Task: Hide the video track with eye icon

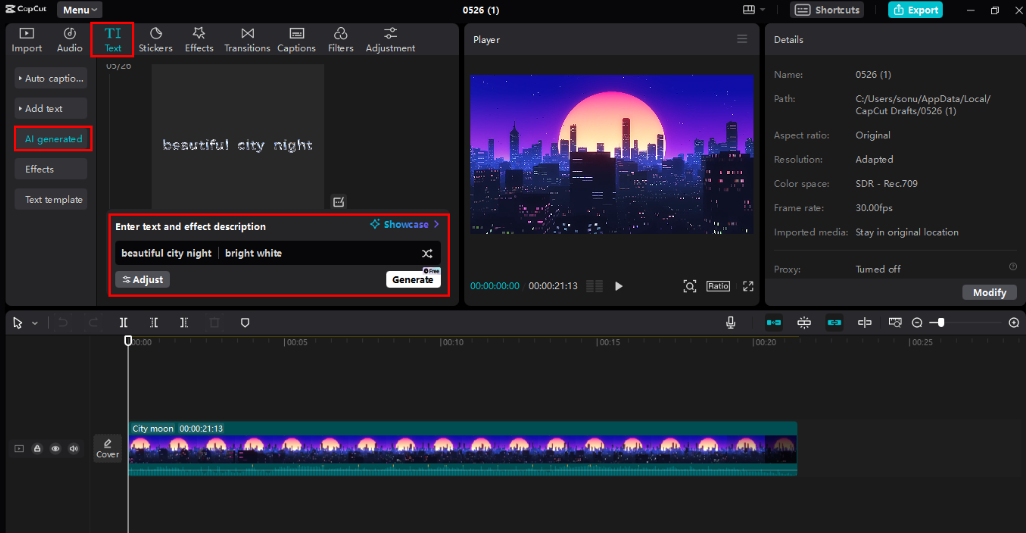Action: pyautogui.click(x=56, y=449)
